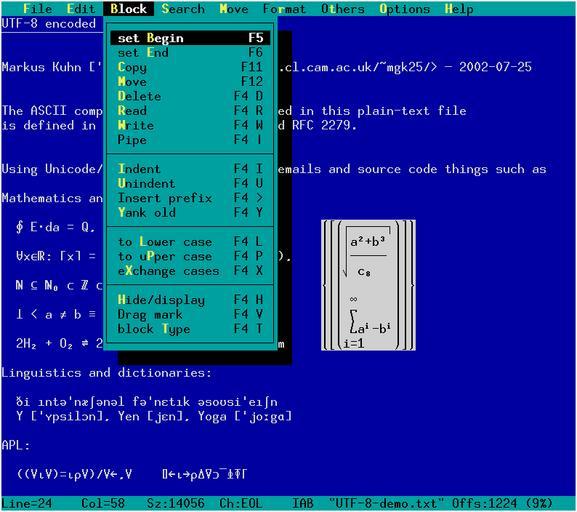Select the Indent block command
Screen dimensions: 577x512
tap(190, 169)
